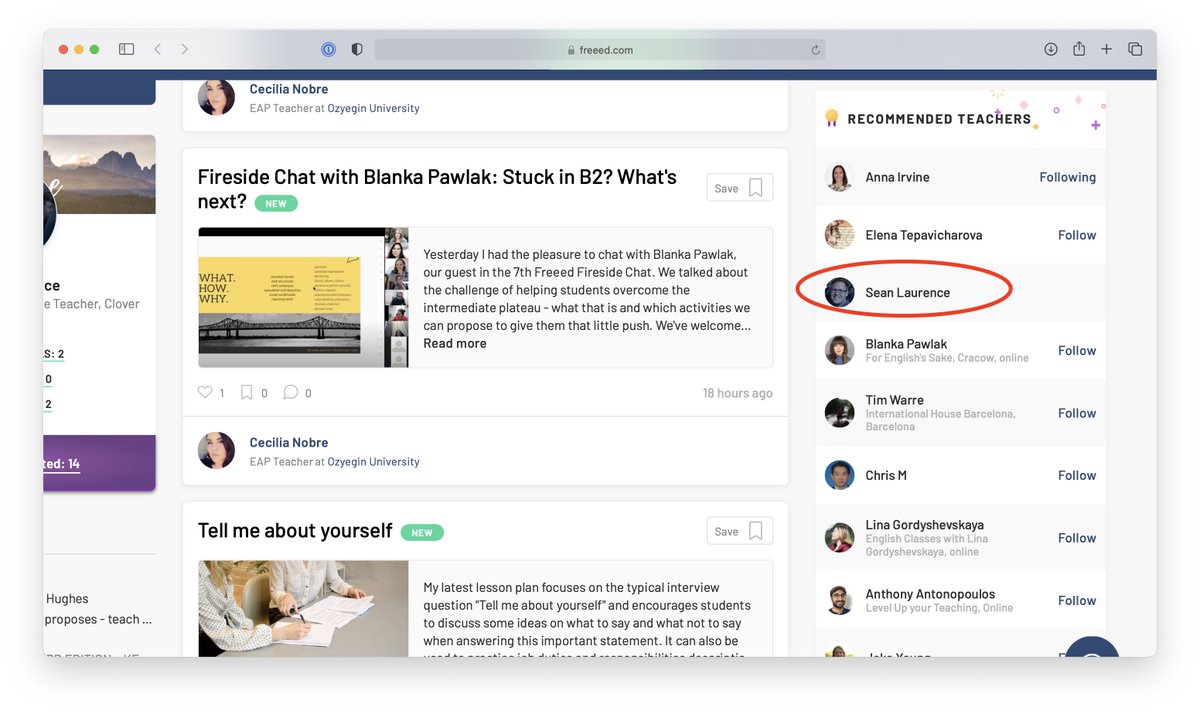Open the 1Password extension icon
The image size is (1200, 714).
328,49
